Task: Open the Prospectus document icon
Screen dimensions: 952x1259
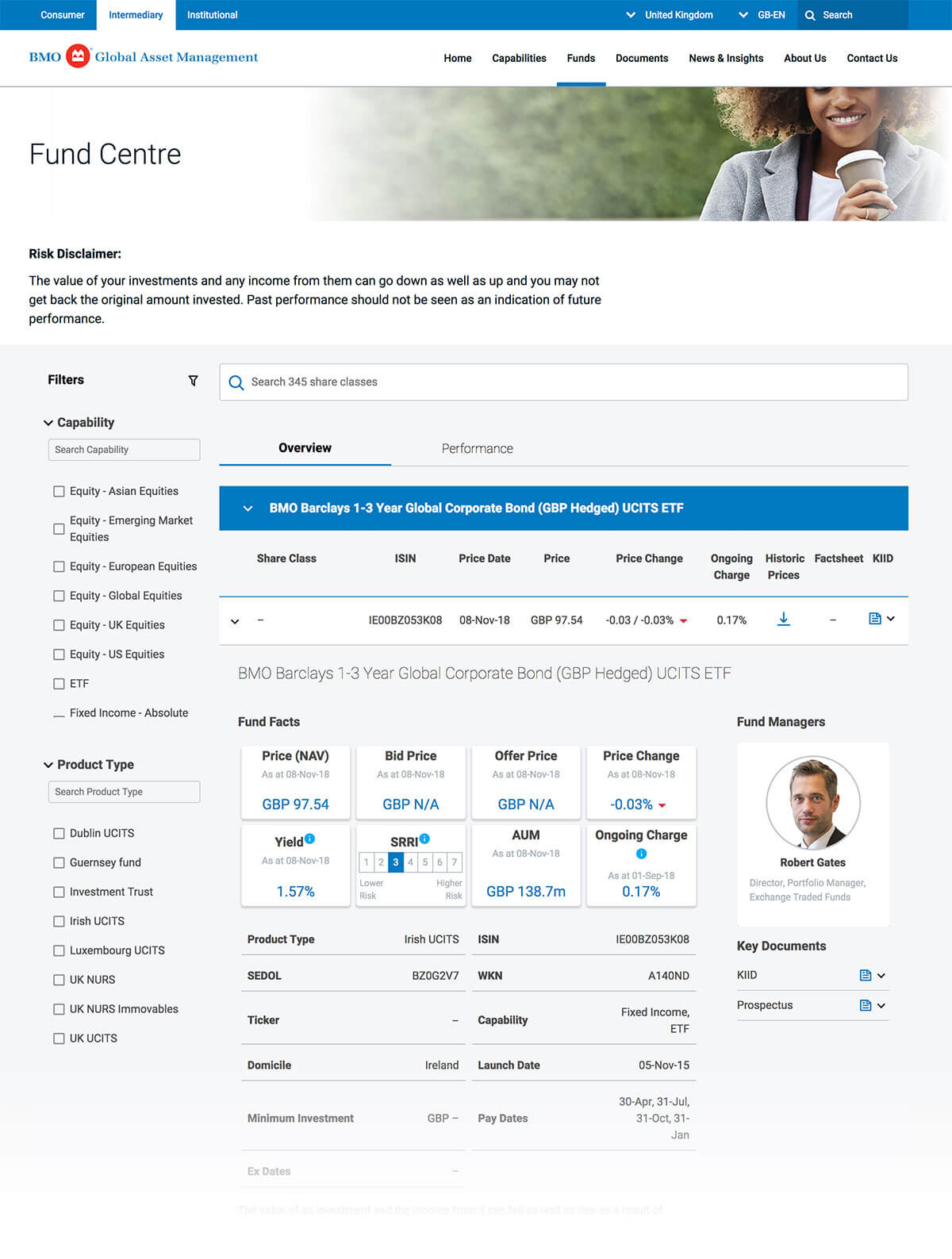Action: [x=866, y=1005]
